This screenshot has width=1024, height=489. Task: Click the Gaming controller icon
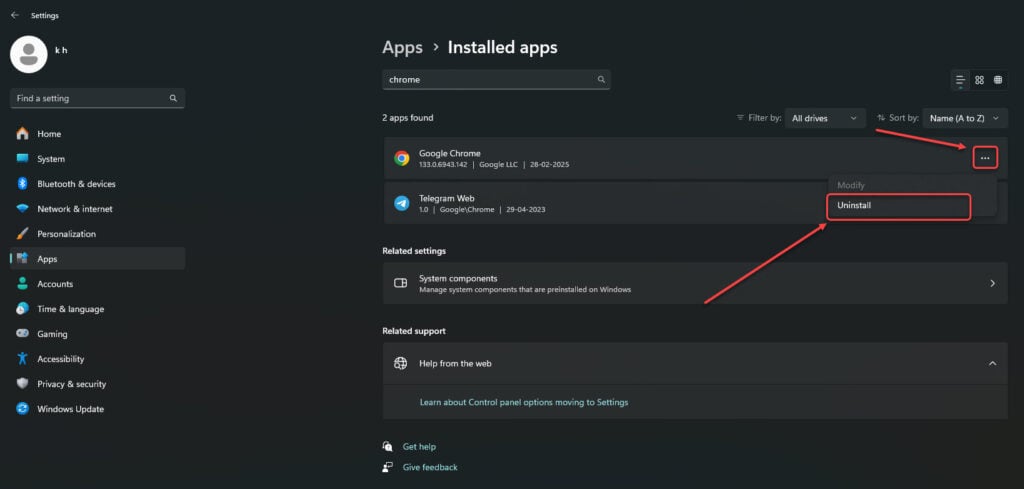[x=23, y=334]
